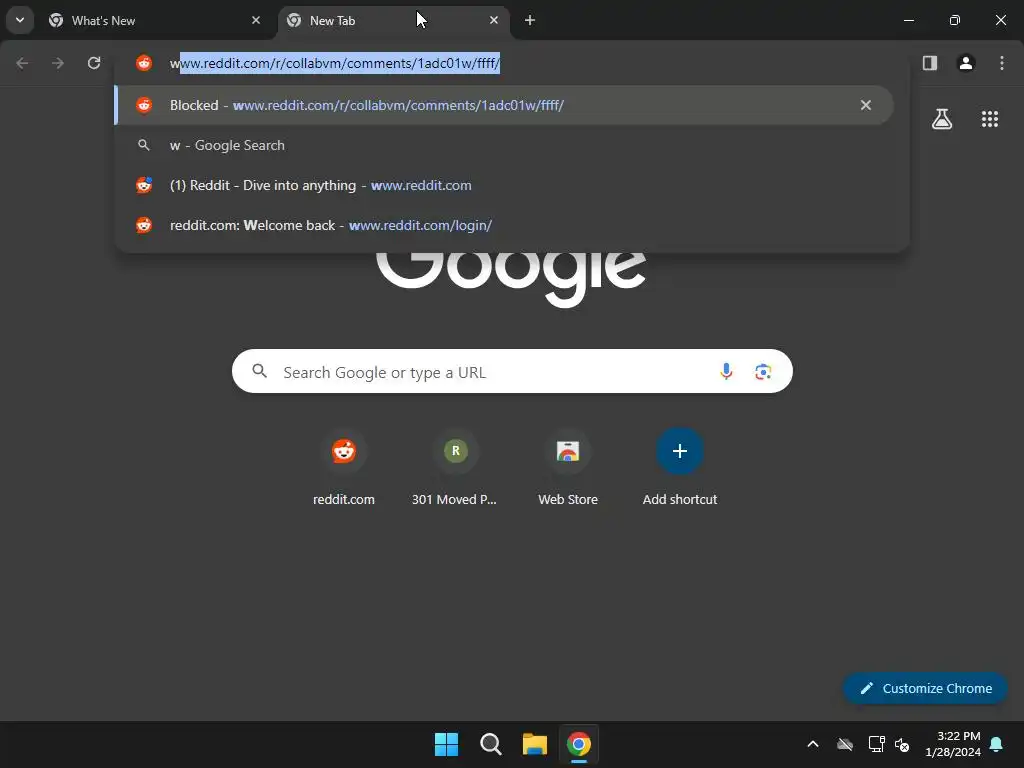Screen dimensions: 1024x768
Task: Open the 301 Moved P... shortcut
Action: click(455, 468)
